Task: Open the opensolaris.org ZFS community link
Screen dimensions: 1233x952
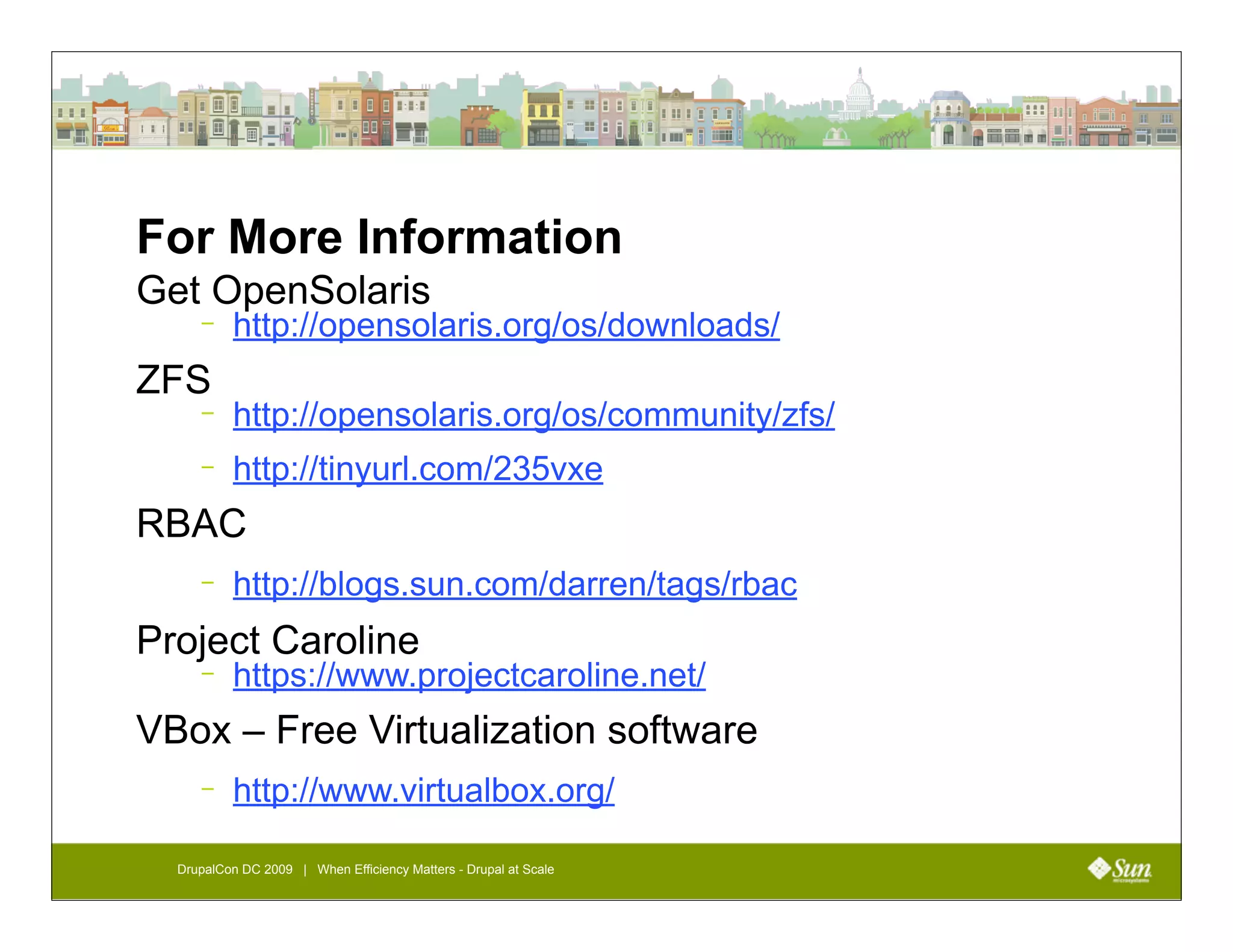Action: pos(533,415)
